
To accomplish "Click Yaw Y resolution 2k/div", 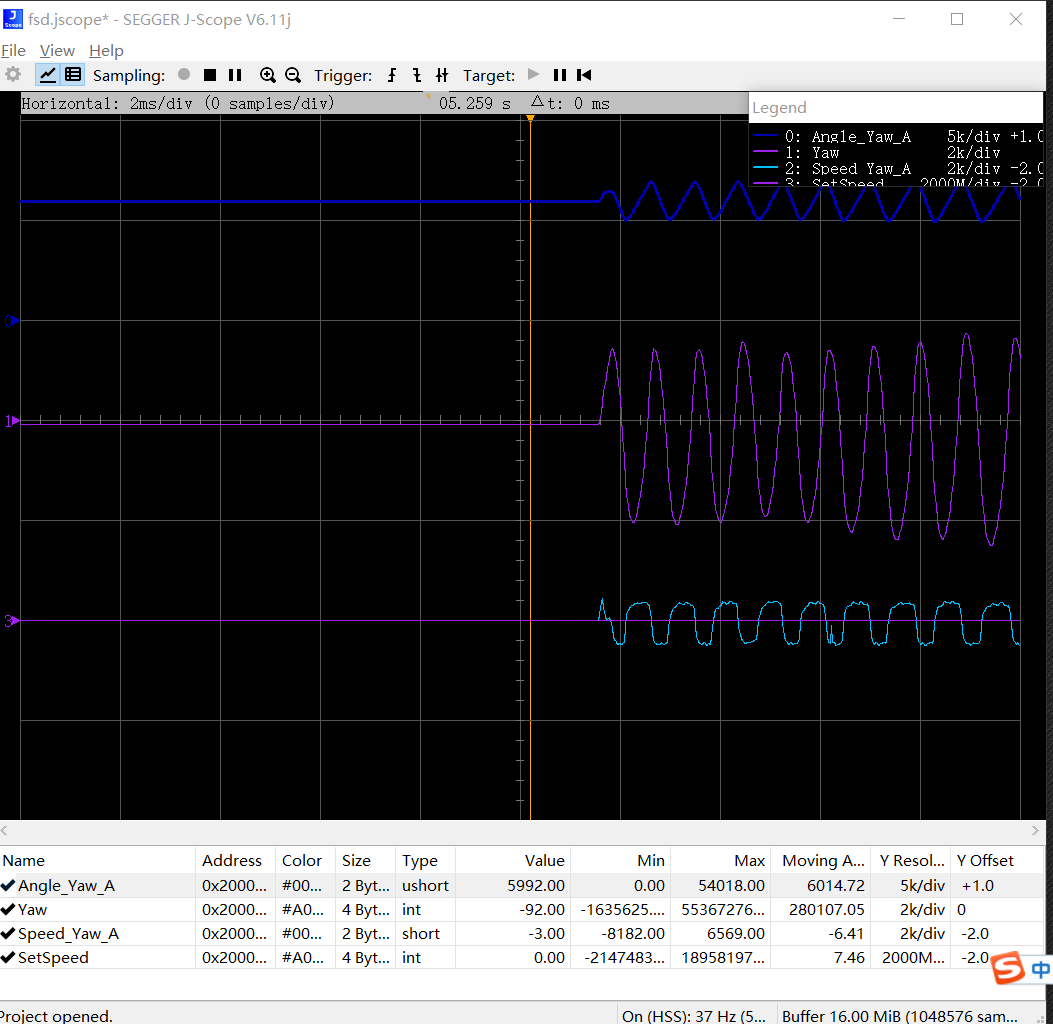I will 911,910.
